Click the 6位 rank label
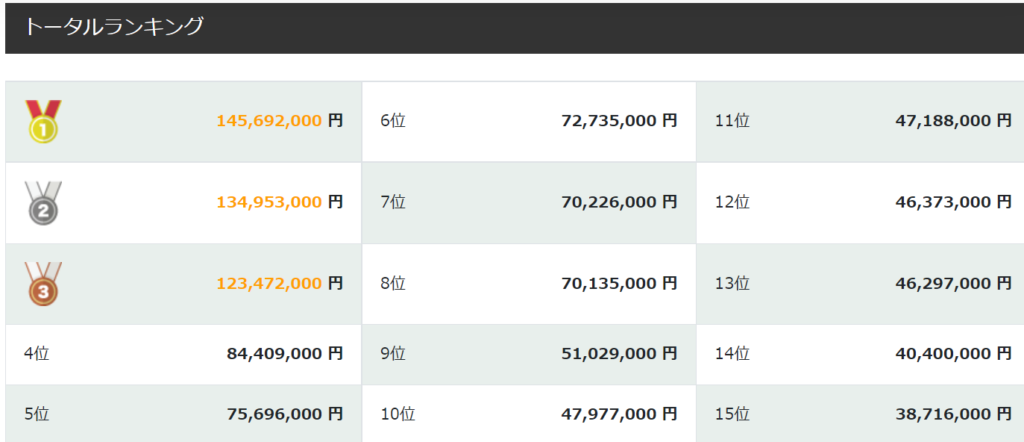1024x442 pixels. point(393,121)
